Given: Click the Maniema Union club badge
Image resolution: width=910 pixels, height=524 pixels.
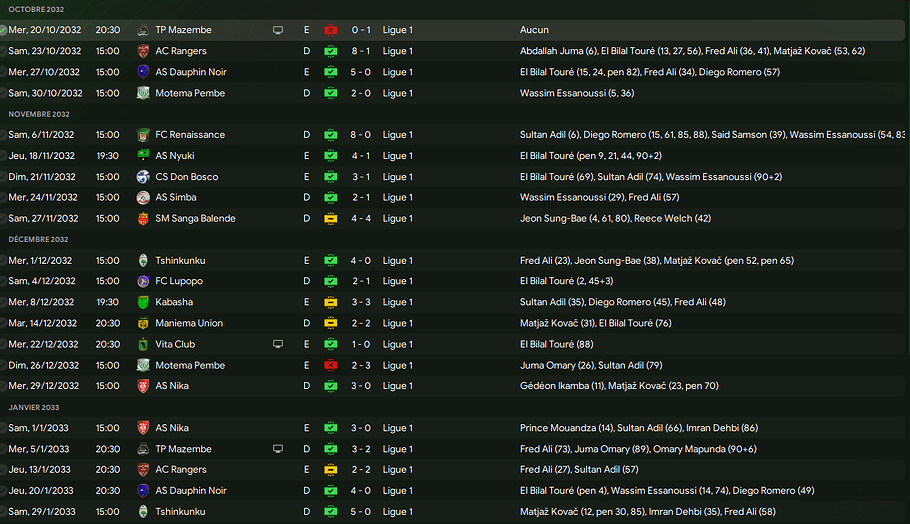Looking at the screenshot, I should tap(143, 323).
